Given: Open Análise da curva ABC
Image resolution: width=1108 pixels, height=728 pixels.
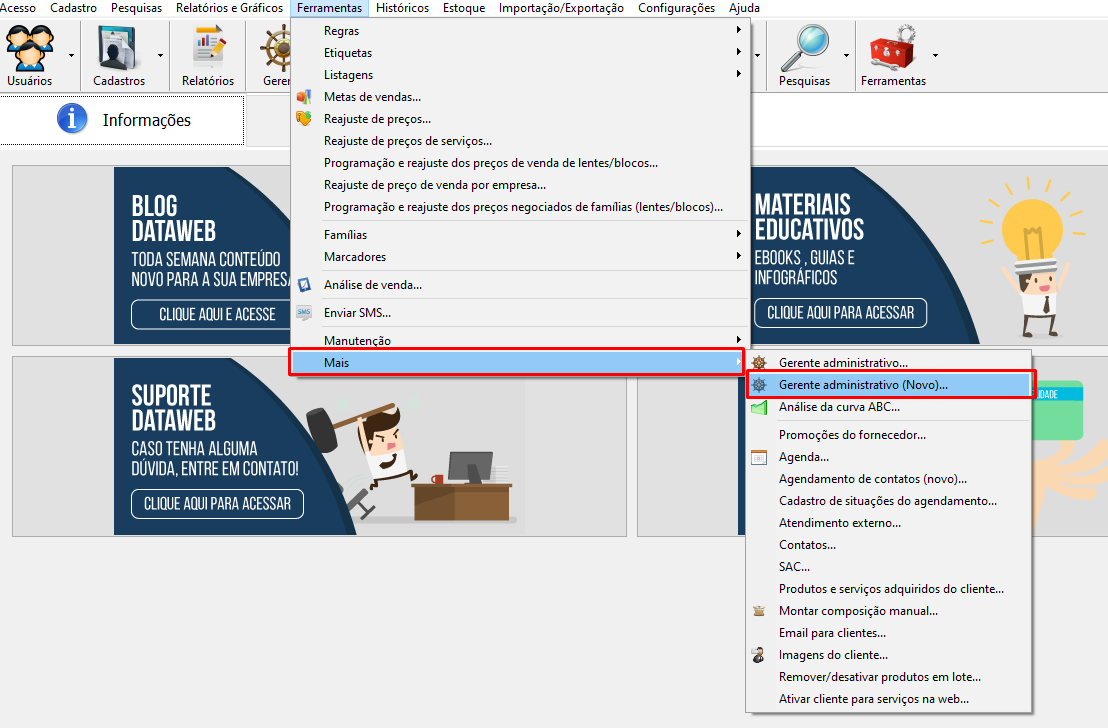Looking at the screenshot, I should tap(839, 407).
